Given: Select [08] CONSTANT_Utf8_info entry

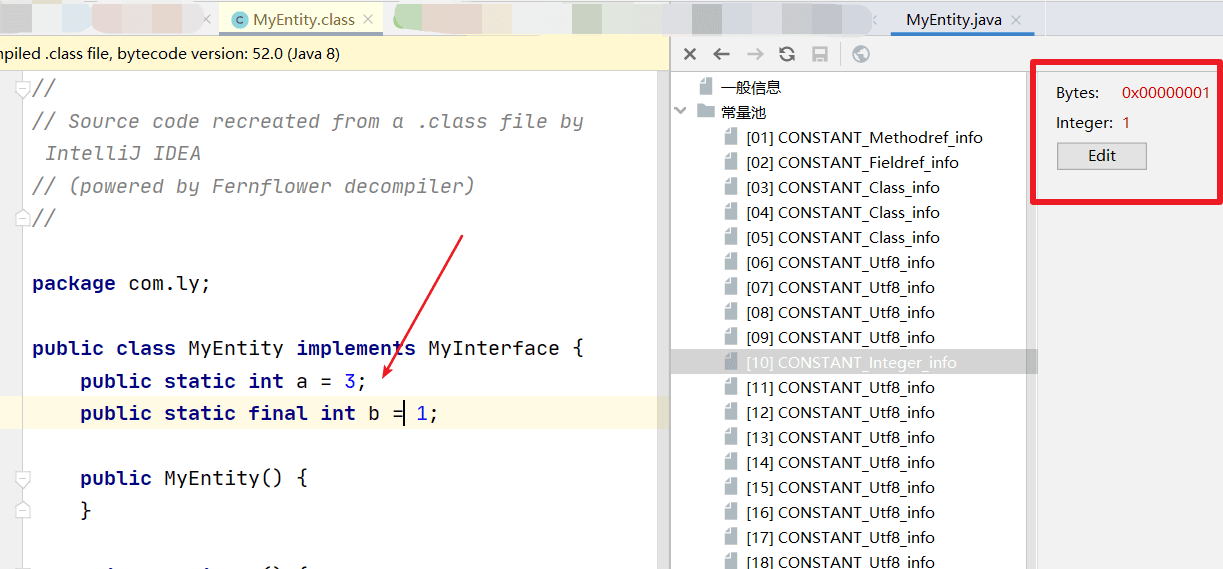Looking at the screenshot, I should 840,313.
